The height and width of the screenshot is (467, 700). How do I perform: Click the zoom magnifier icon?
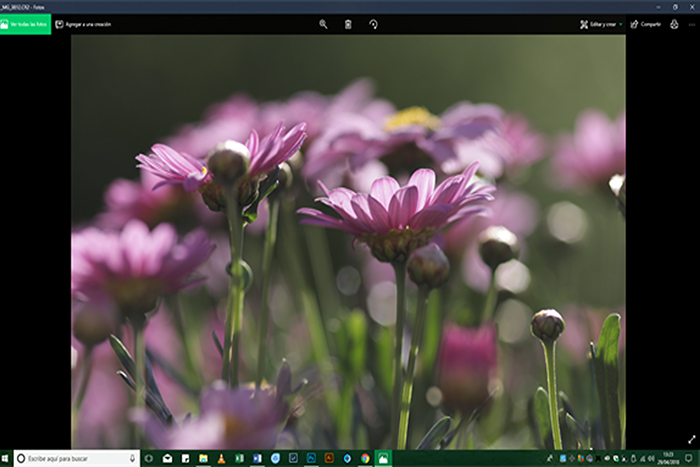pyautogui.click(x=323, y=24)
